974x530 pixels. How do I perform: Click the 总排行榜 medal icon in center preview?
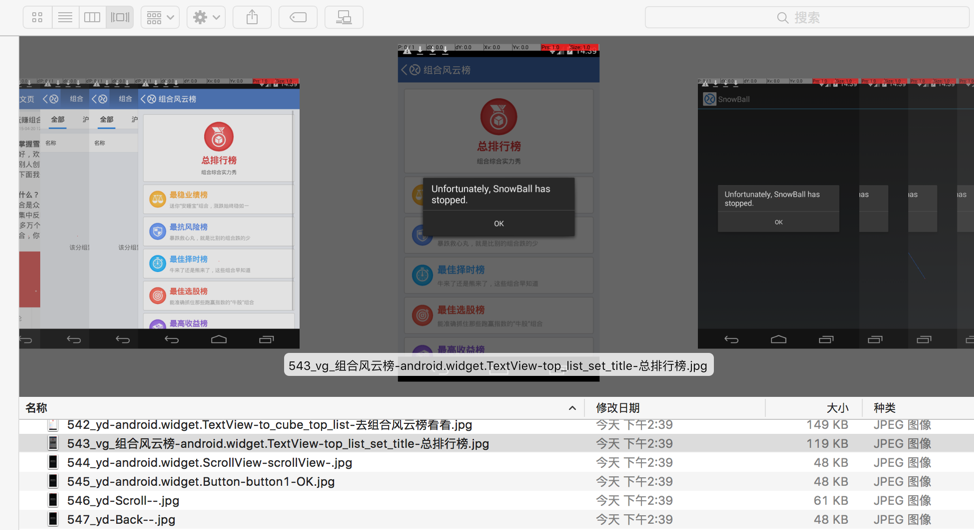point(498,117)
